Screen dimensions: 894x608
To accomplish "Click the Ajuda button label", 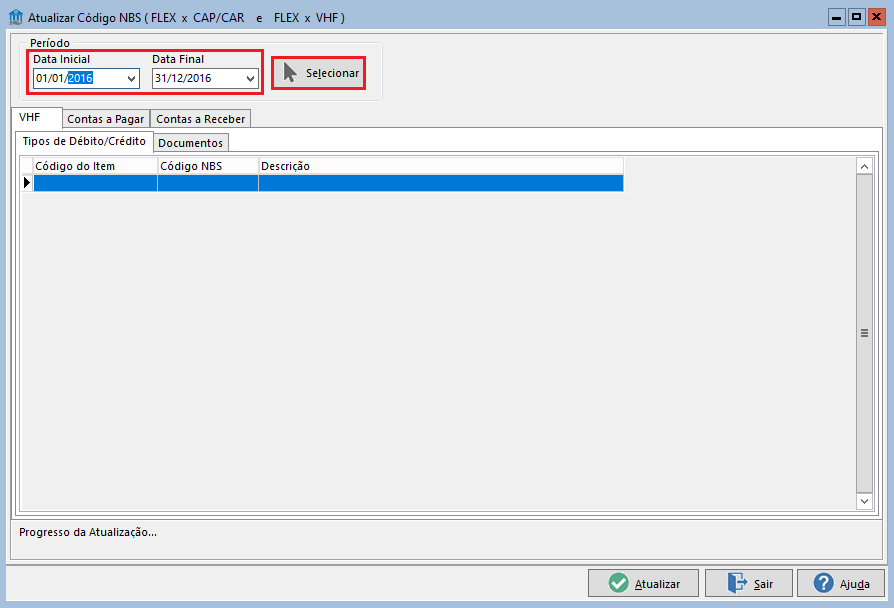I will (x=855, y=584).
